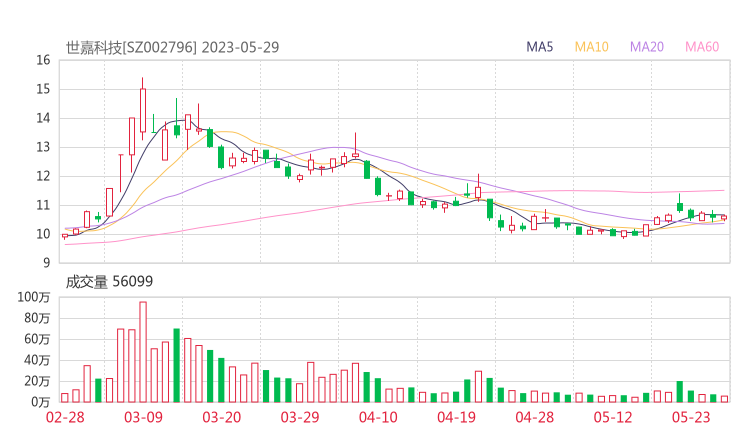The image size is (740, 440).
Task: Click the 05-12 date axis label
Action: click(613, 417)
